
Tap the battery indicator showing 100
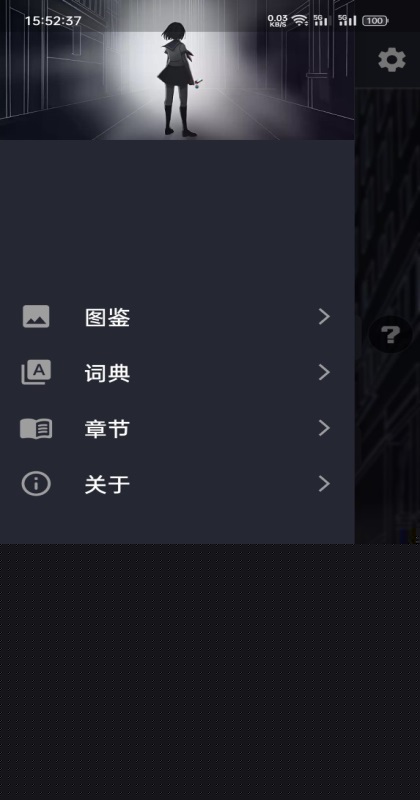pos(375,21)
